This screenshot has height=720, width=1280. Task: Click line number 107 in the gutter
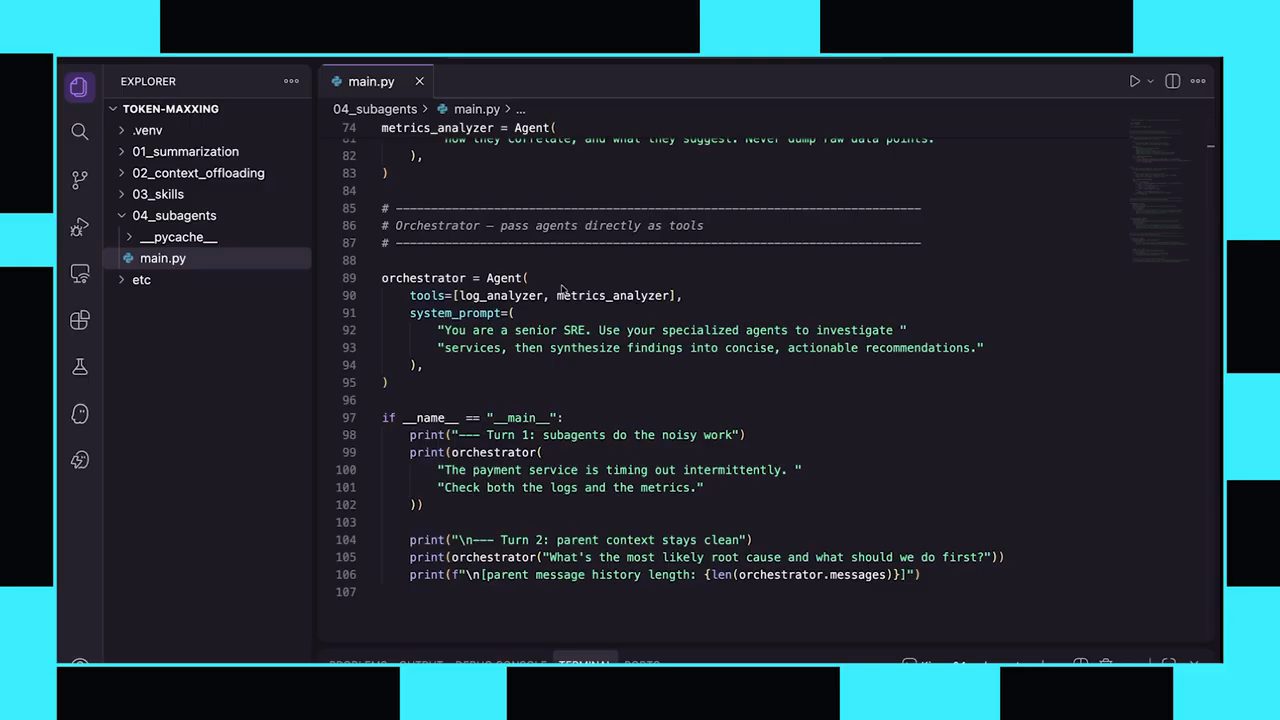pyautogui.click(x=346, y=592)
